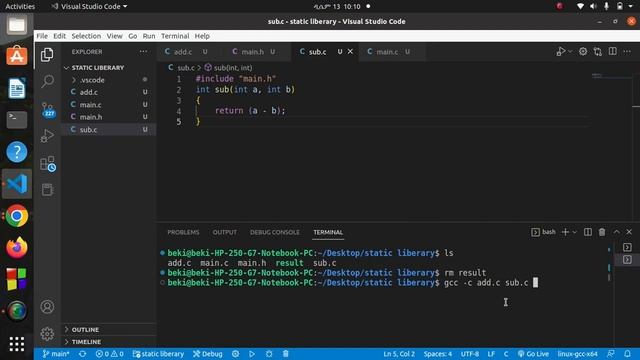Image resolution: width=640 pixels, height=360 pixels.
Task: Split the editor to the right
Action: 613,51
